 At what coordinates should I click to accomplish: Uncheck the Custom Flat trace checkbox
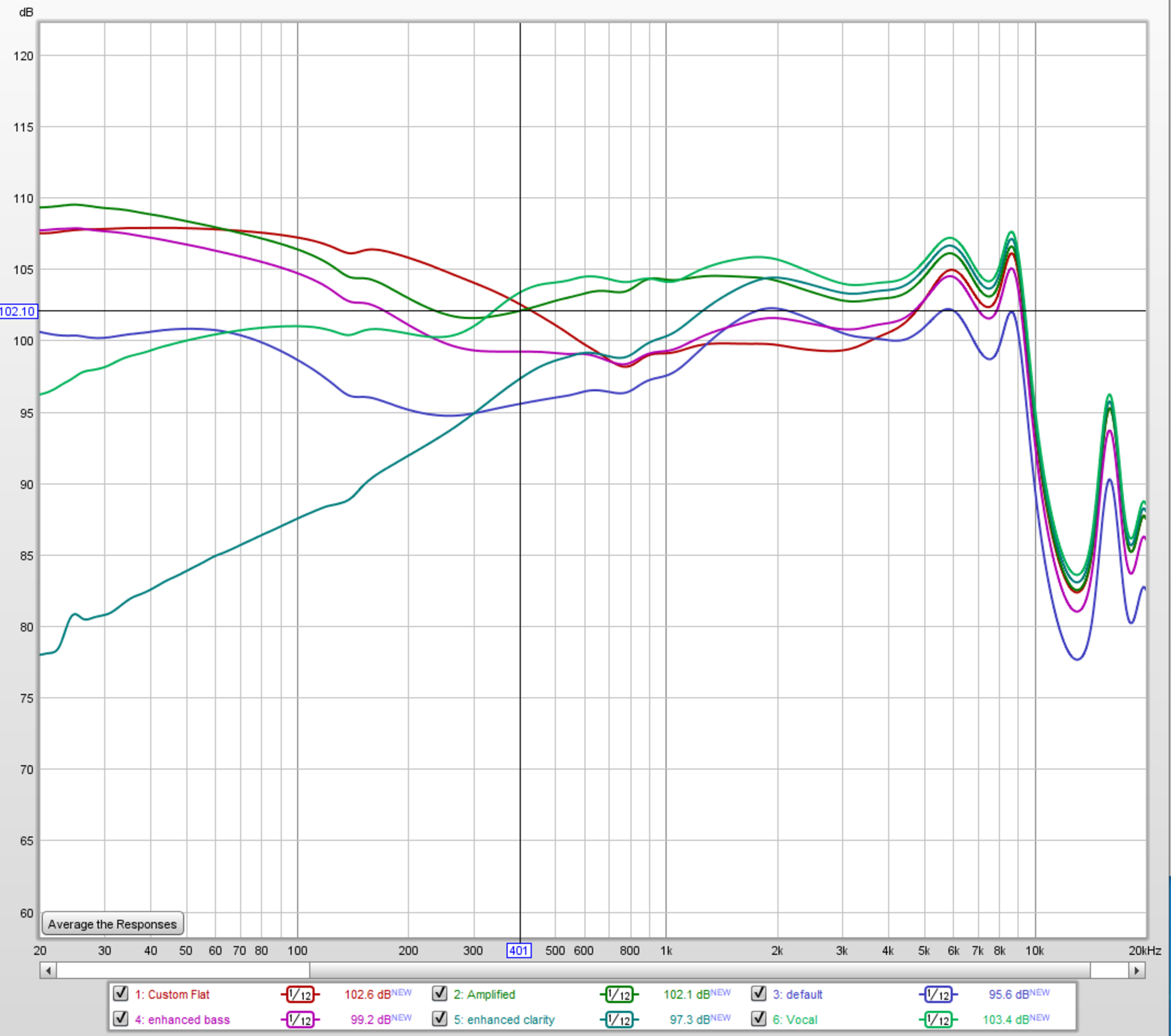120,994
